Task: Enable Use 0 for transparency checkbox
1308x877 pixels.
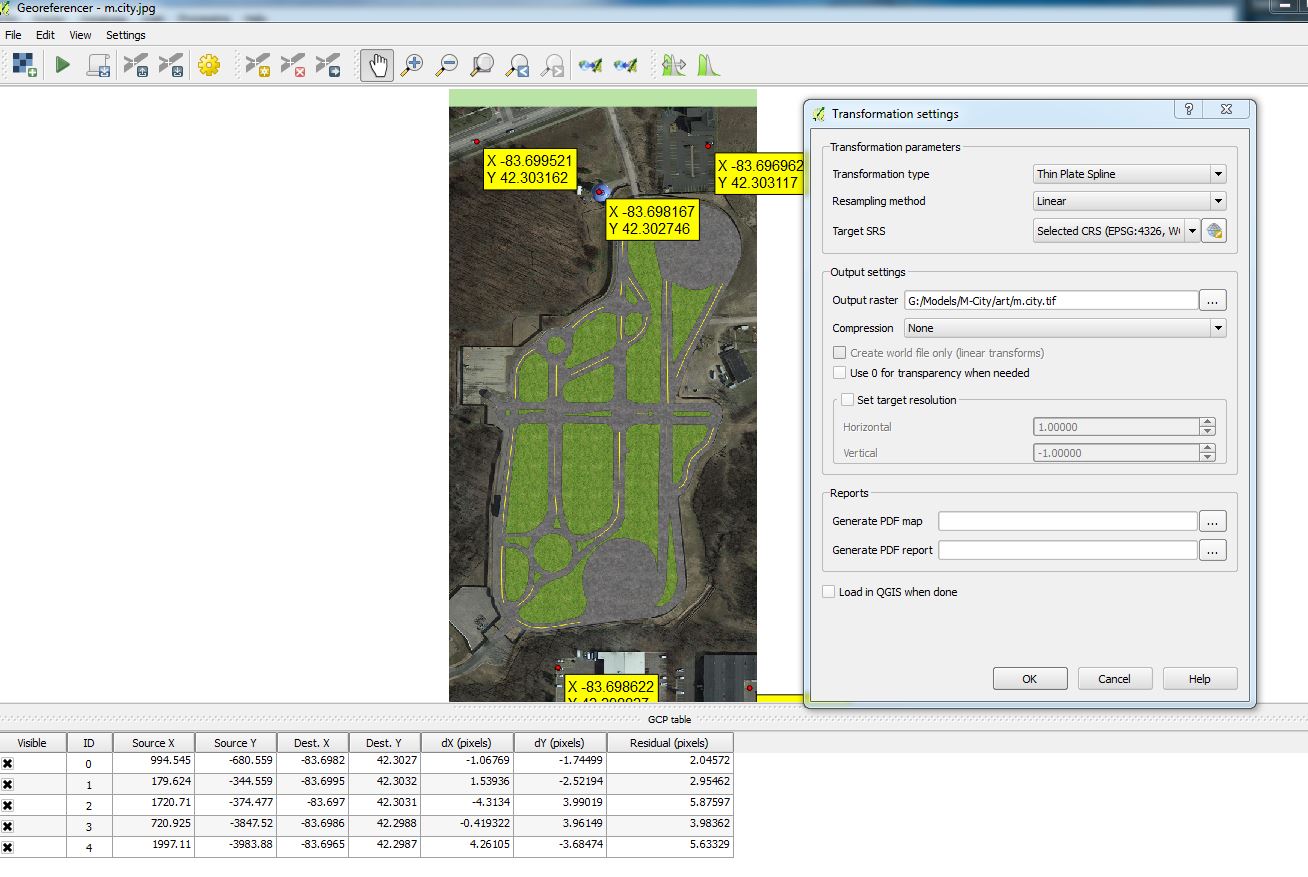Action: pyautogui.click(x=840, y=373)
